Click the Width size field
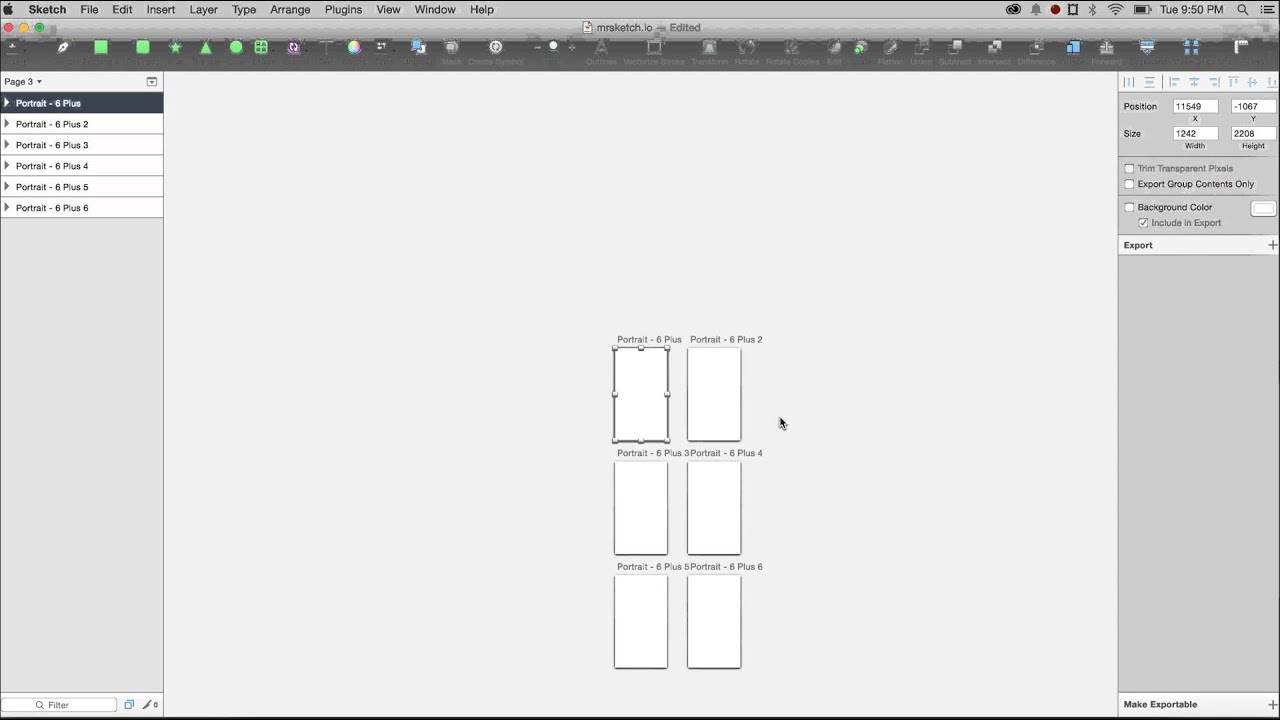Image resolution: width=1280 pixels, height=720 pixels. tap(1195, 133)
